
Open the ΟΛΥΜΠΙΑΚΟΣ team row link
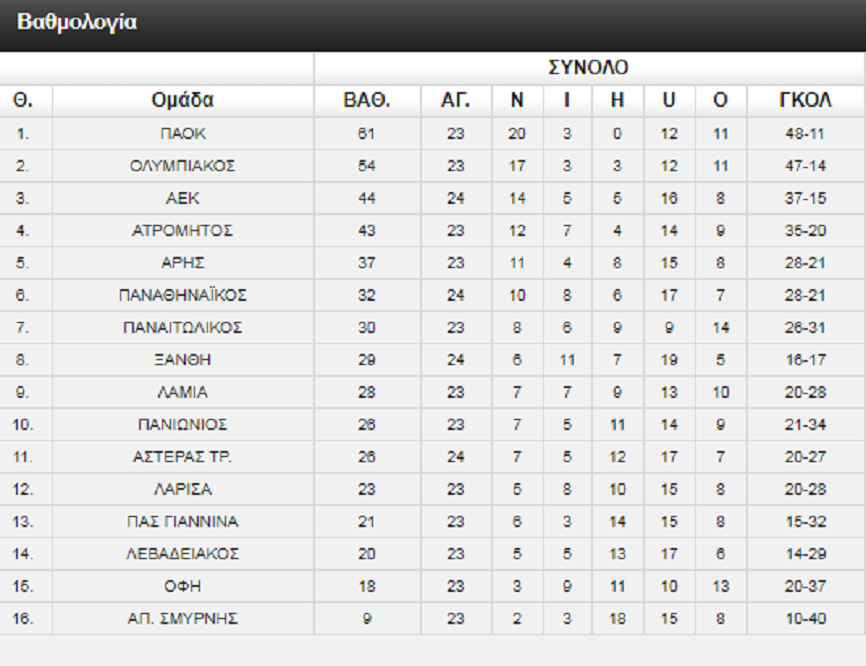tap(183, 166)
